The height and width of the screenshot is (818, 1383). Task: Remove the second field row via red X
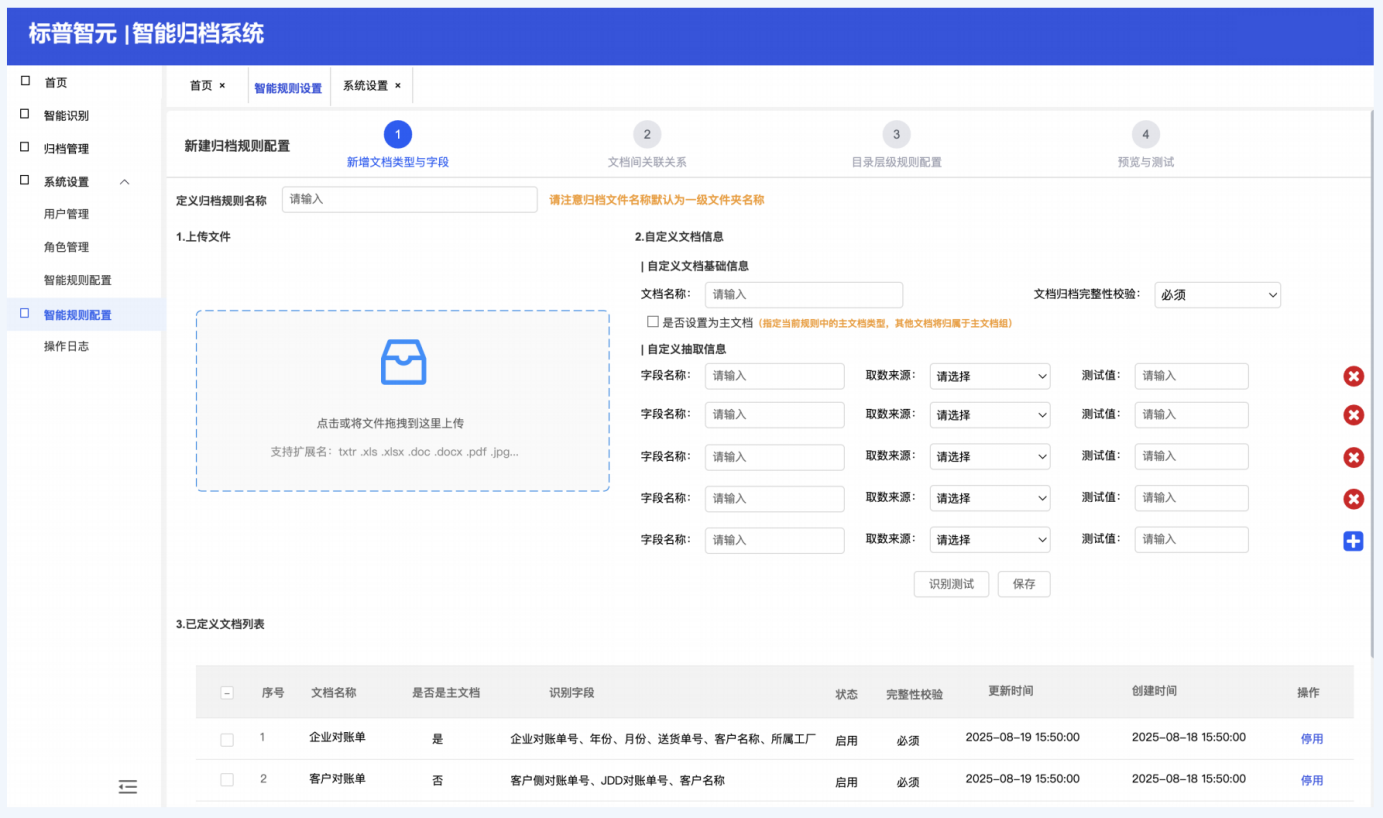click(1353, 415)
